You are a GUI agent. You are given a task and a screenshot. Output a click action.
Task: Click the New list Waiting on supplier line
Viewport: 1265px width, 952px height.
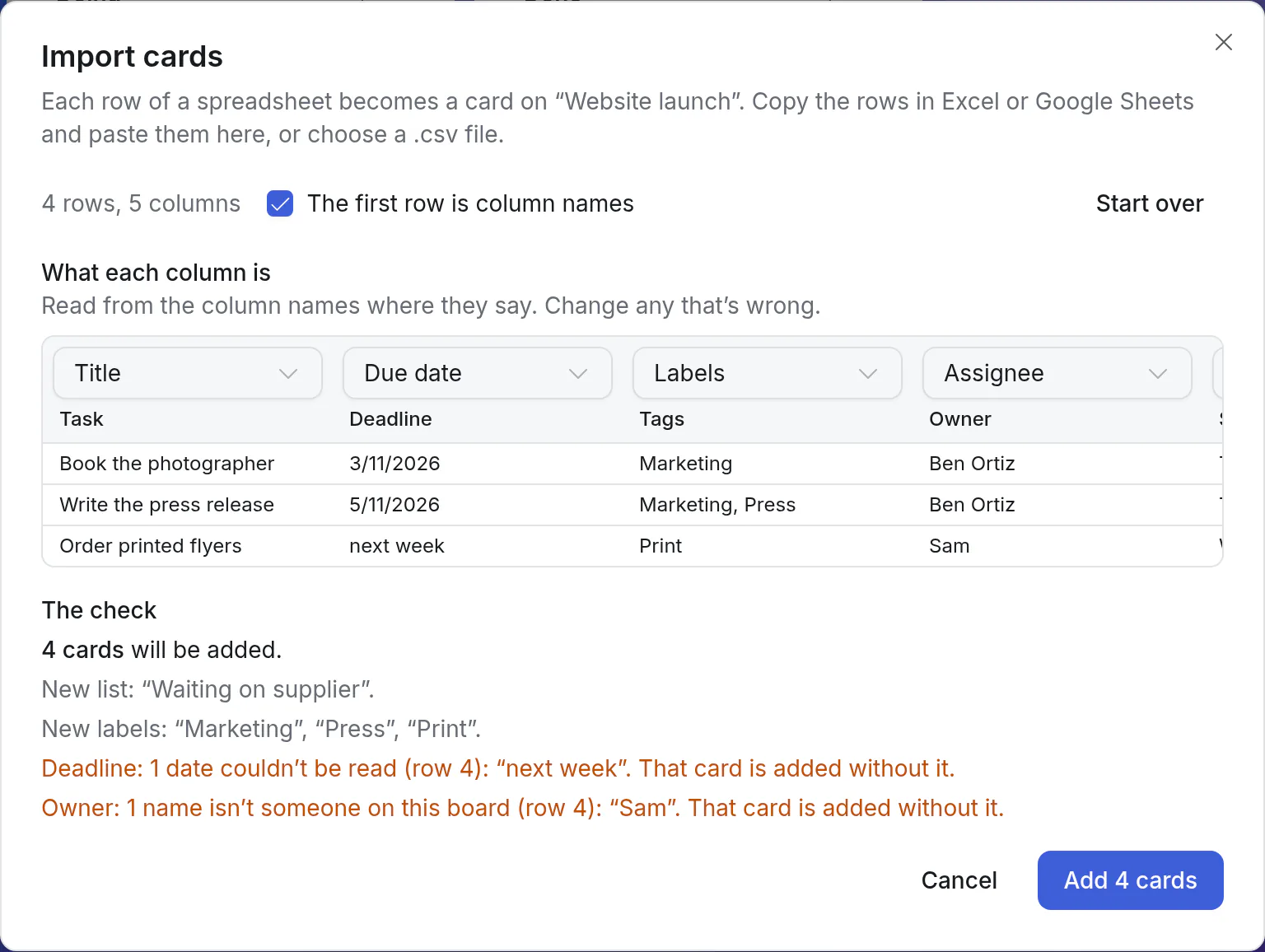pyautogui.click(x=208, y=689)
